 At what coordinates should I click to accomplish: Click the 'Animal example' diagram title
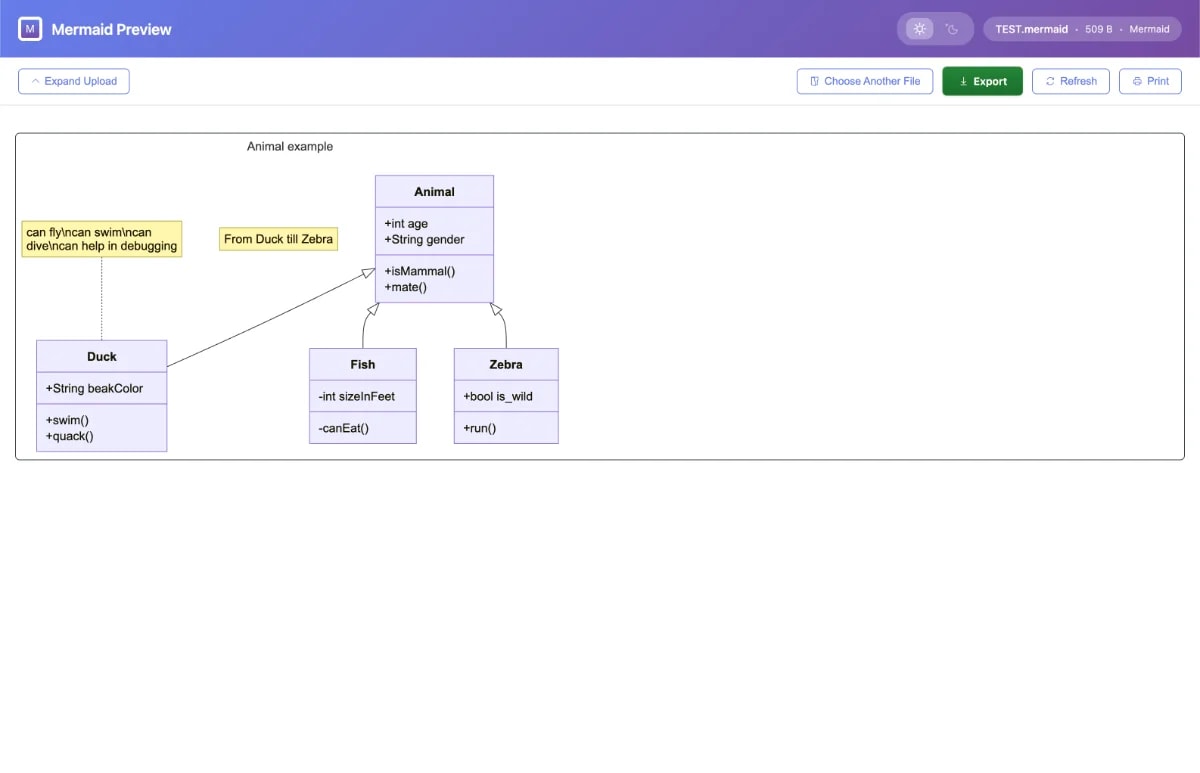click(x=290, y=146)
